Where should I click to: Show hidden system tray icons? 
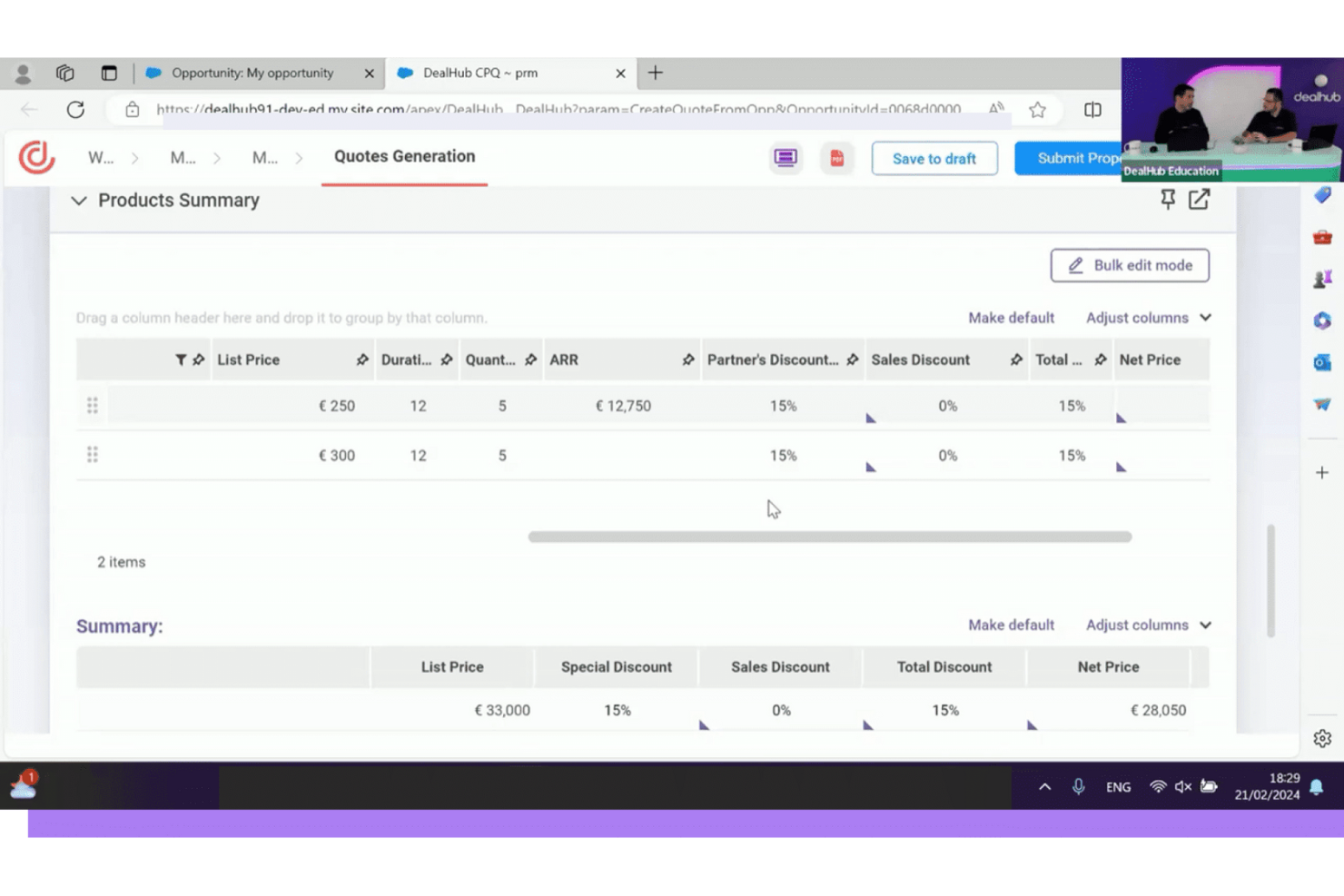point(1044,787)
